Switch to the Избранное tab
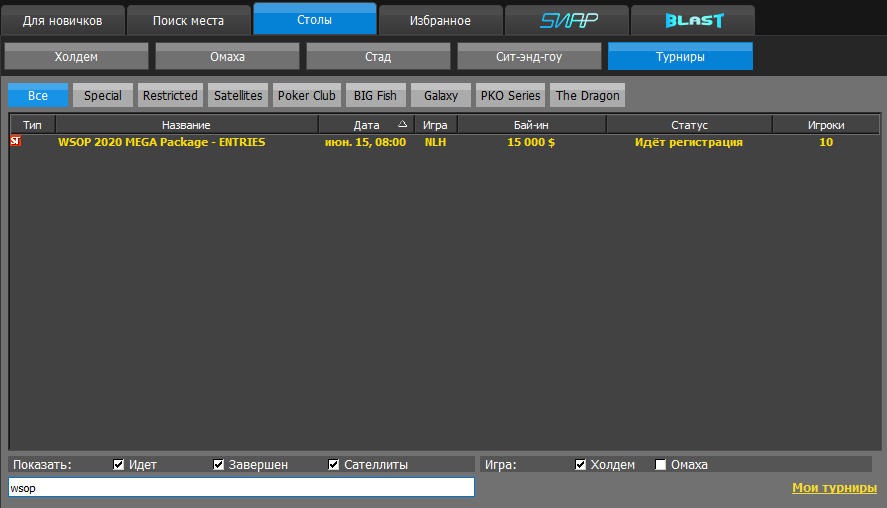Image resolution: width=887 pixels, height=508 pixels. [x=440, y=20]
